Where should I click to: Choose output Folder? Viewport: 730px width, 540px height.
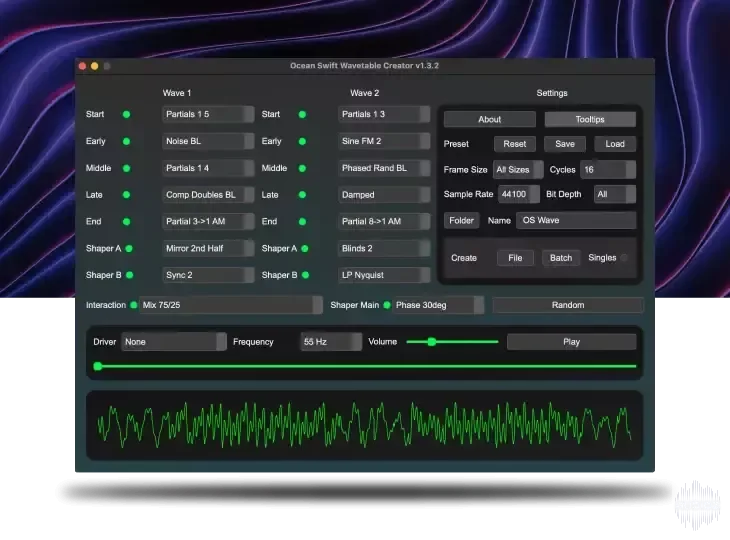pyautogui.click(x=461, y=221)
